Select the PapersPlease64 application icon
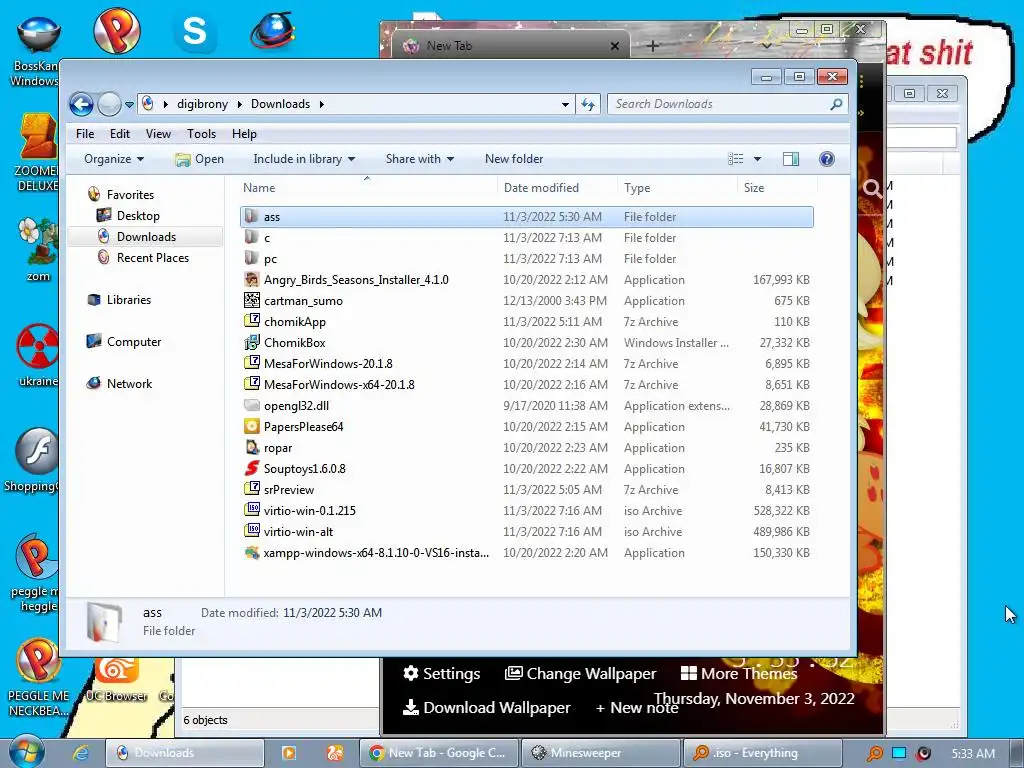Screen dimensions: 1024x768 pos(251,426)
